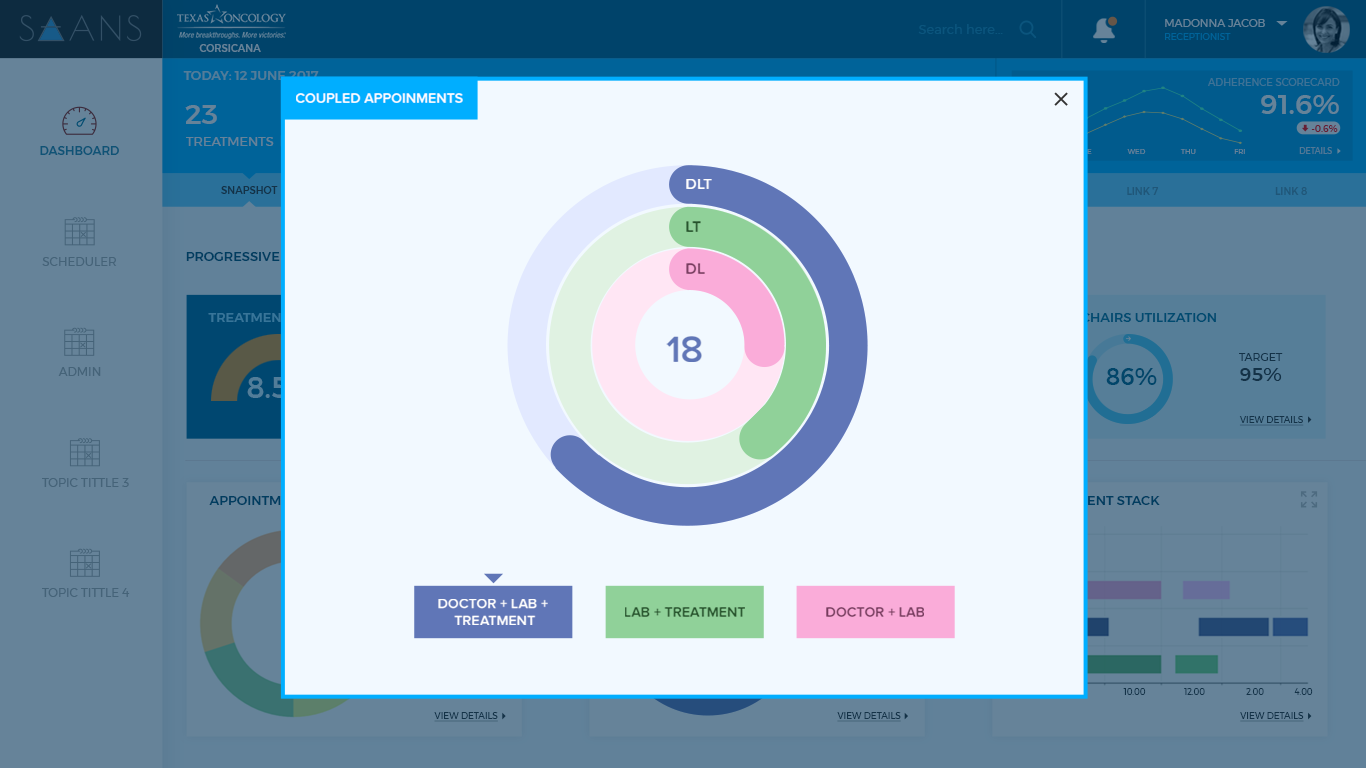Click the search magnifier icon
The height and width of the screenshot is (768, 1366).
tap(1028, 30)
